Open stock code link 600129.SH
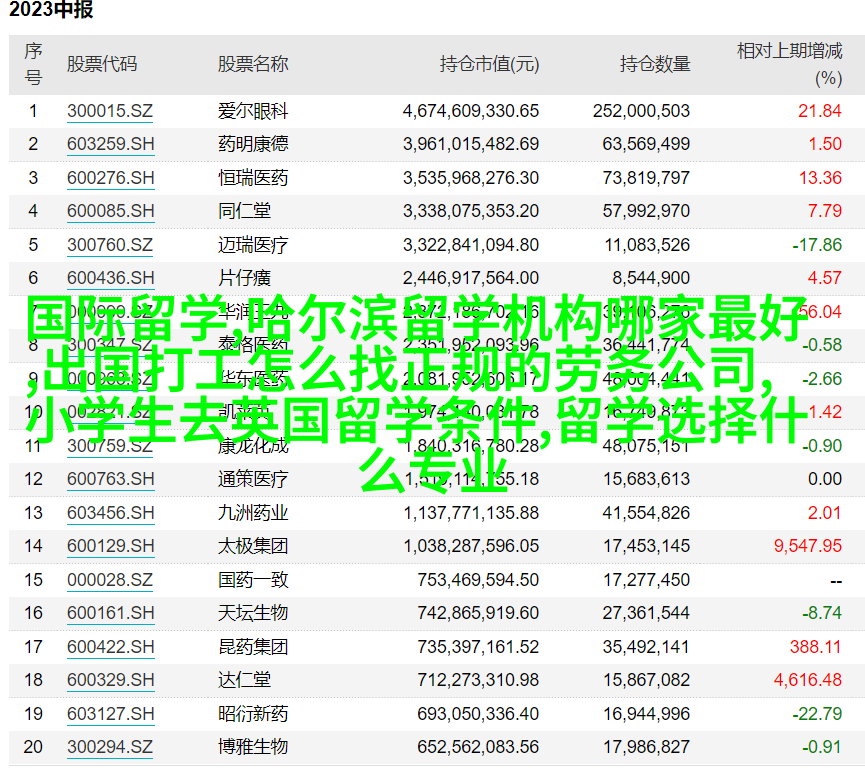The width and height of the screenshot is (865, 776). (x=110, y=546)
